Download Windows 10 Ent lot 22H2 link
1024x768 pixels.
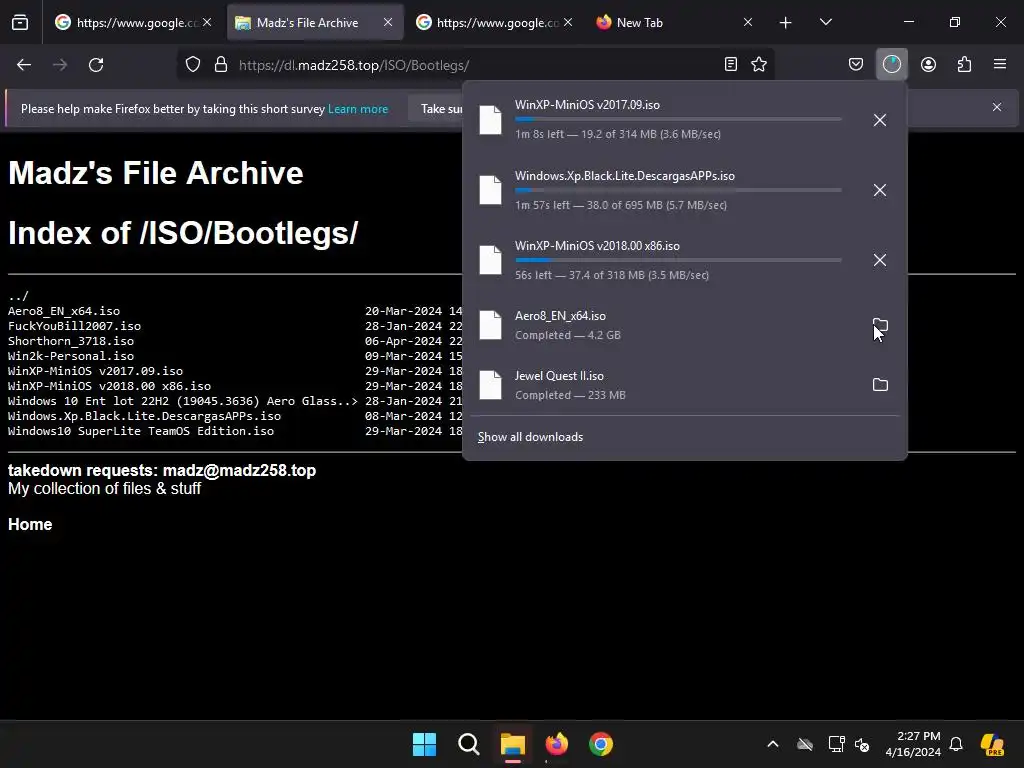[x=183, y=401]
